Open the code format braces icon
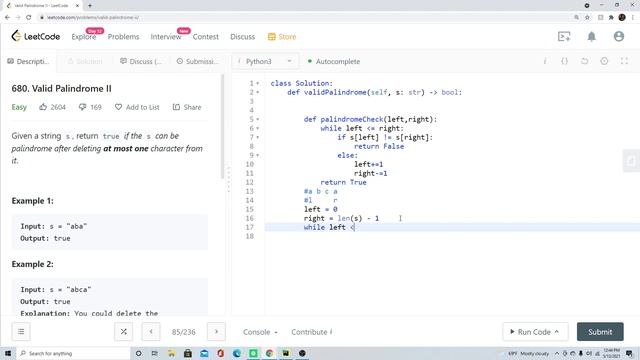The height and width of the screenshot is (360, 640). click(564, 61)
